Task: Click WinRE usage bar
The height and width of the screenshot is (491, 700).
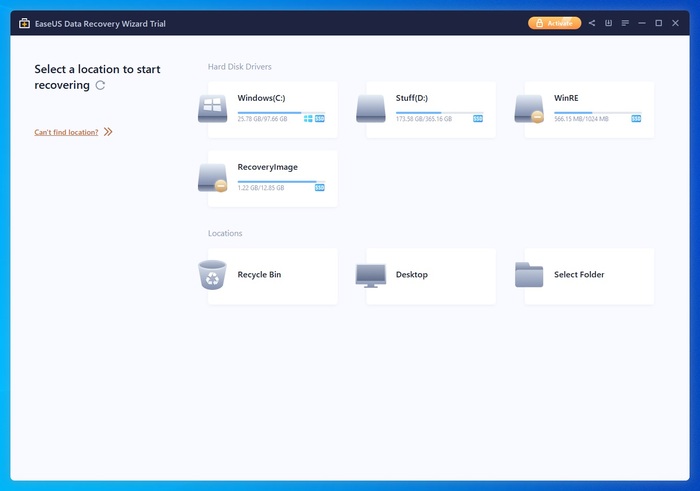Action: [x=598, y=112]
